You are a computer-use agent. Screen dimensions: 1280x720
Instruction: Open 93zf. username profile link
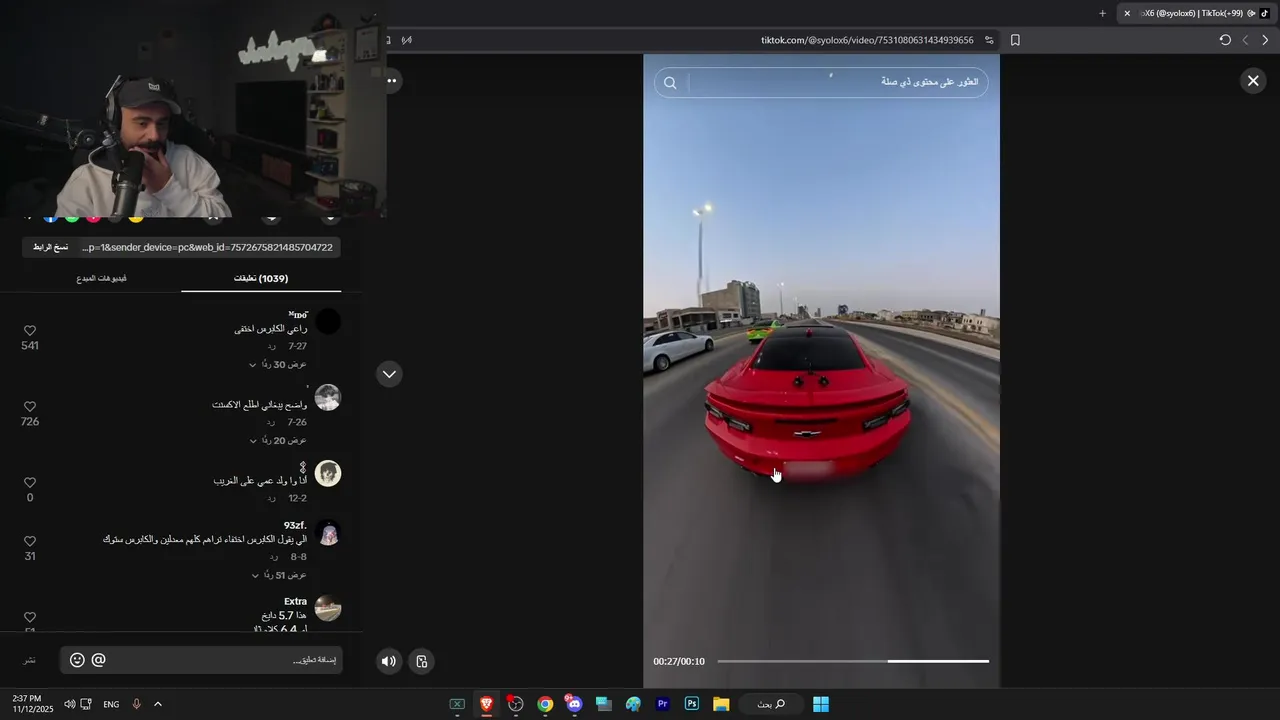295,525
